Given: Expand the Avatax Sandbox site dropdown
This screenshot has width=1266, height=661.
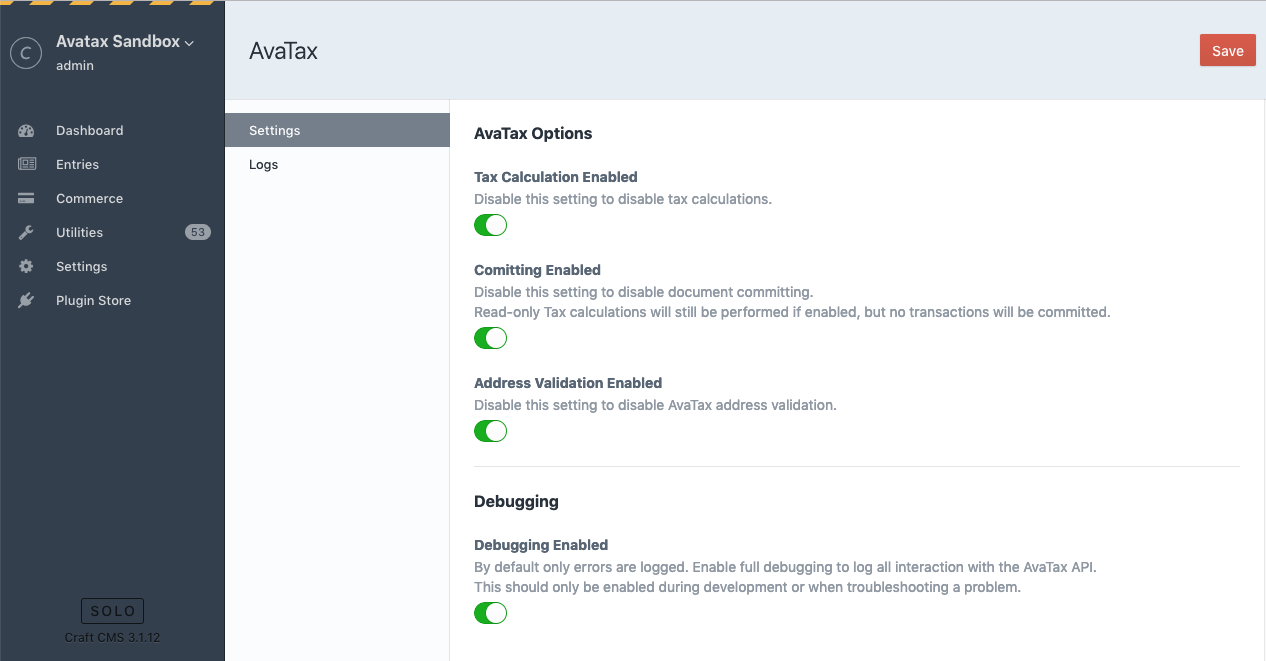Looking at the screenshot, I should tap(125, 42).
